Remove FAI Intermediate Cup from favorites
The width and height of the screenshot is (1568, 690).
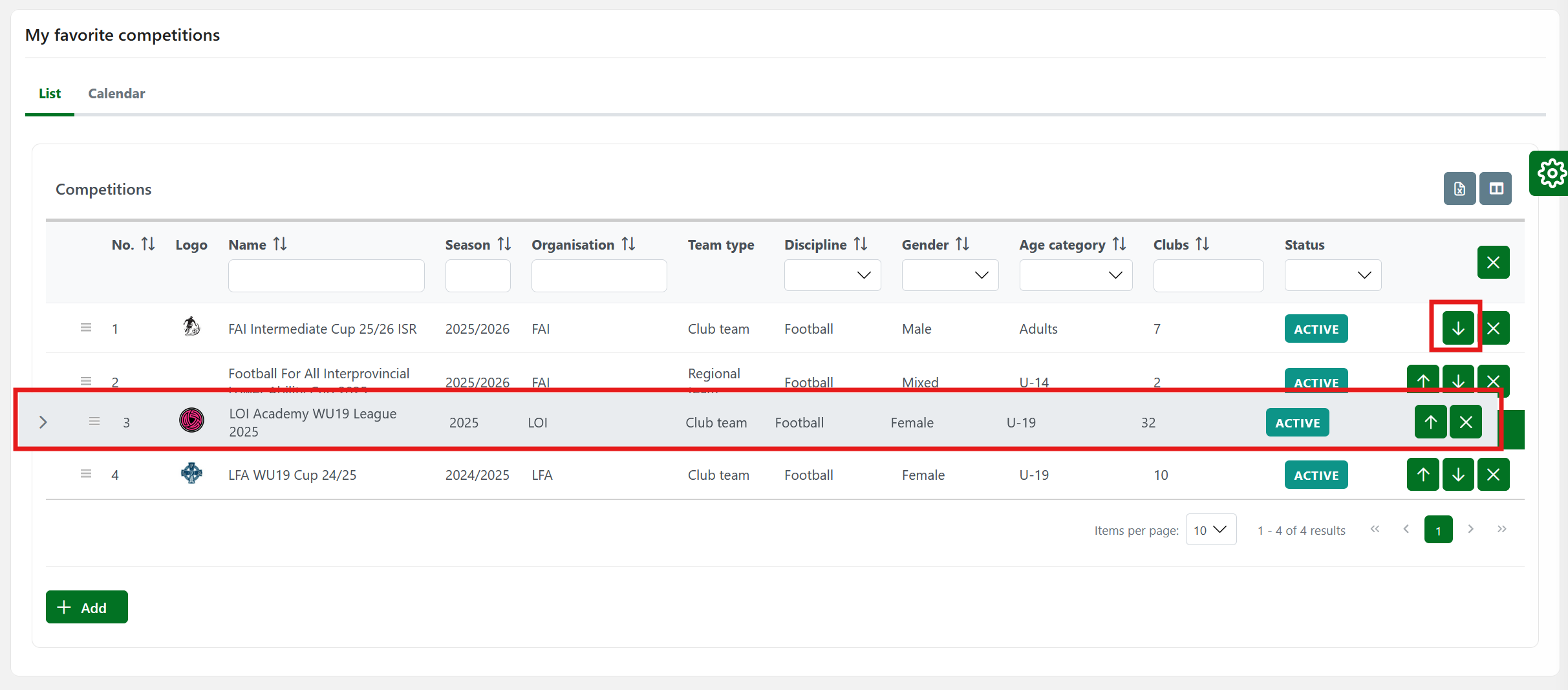pos(1493,329)
